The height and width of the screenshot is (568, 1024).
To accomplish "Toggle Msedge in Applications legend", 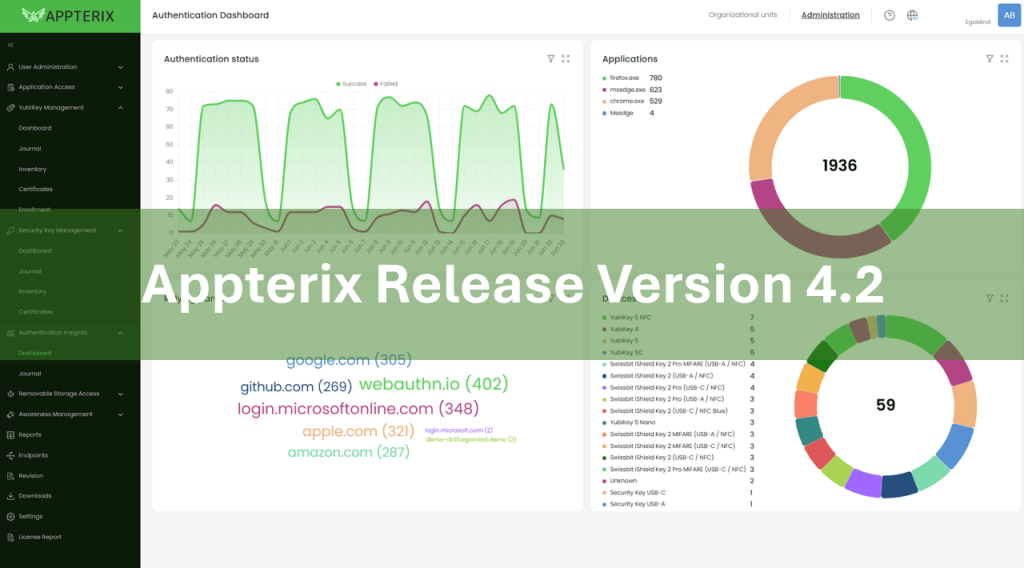I will pos(618,113).
